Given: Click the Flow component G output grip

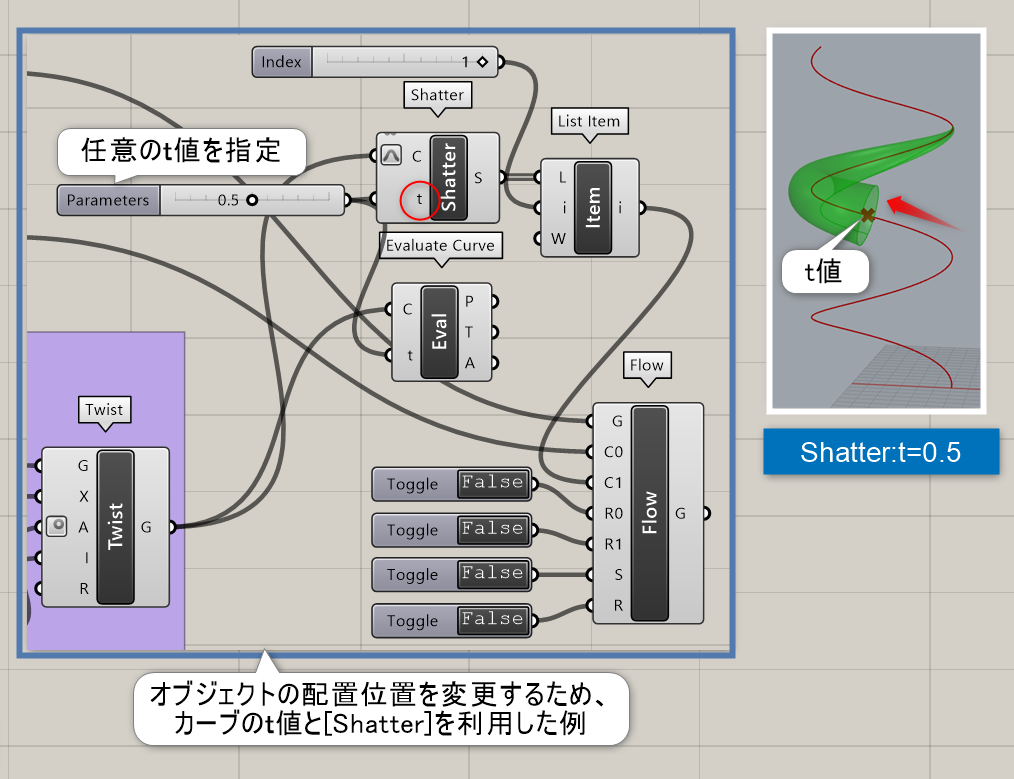Looking at the screenshot, I should [707, 513].
